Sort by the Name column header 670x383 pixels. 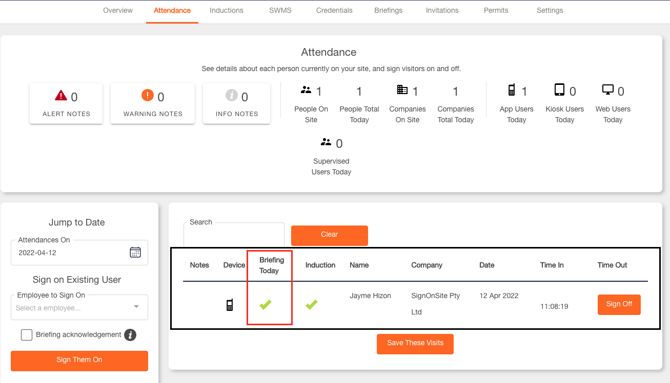(x=359, y=265)
